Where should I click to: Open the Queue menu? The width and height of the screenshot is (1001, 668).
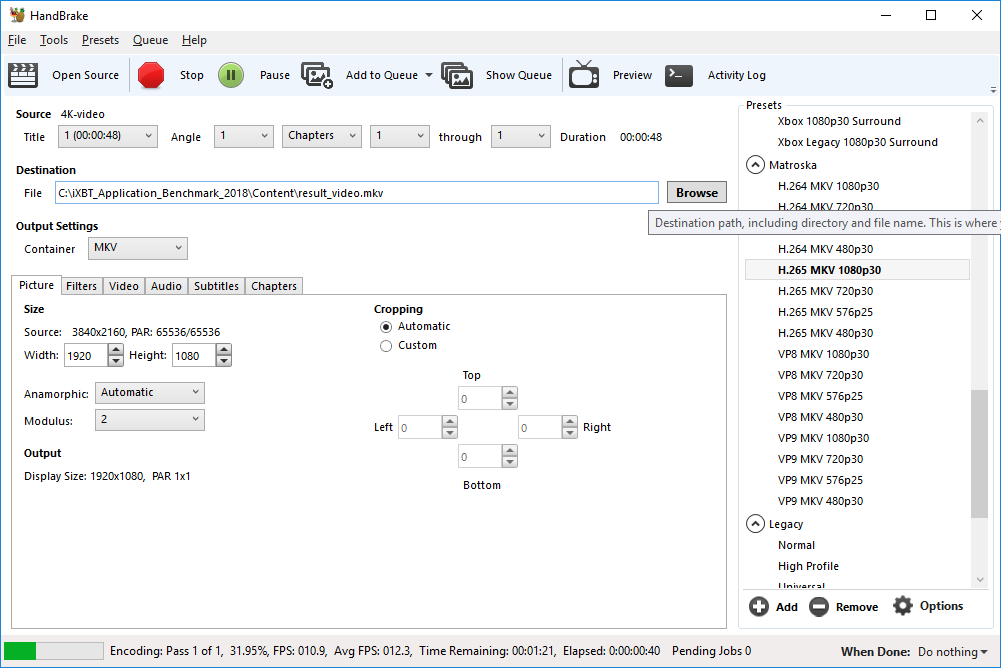(151, 40)
